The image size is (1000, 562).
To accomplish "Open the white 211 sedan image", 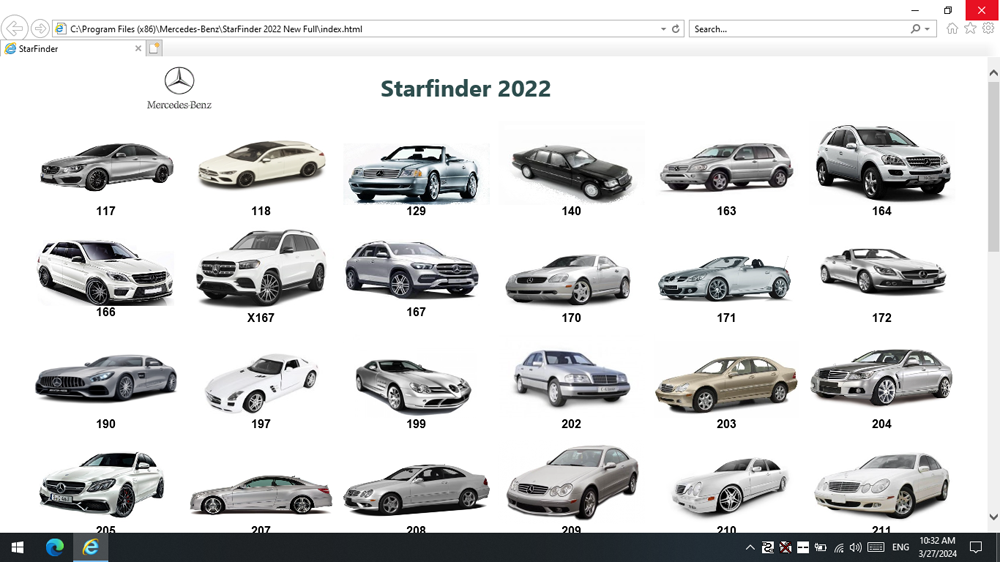I will point(882,485).
